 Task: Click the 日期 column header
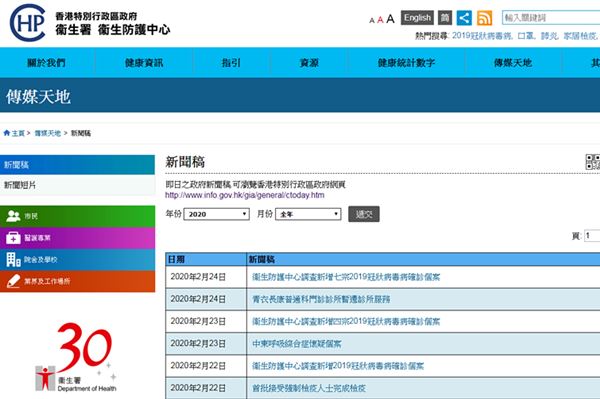206,259
